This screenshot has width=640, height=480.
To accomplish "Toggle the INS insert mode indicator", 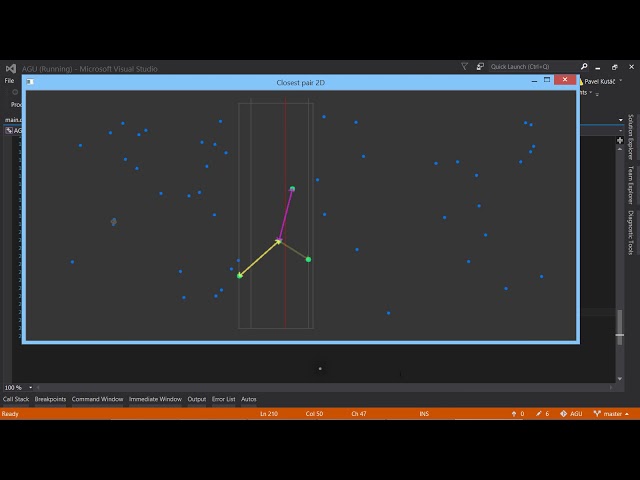I will 424,414.
